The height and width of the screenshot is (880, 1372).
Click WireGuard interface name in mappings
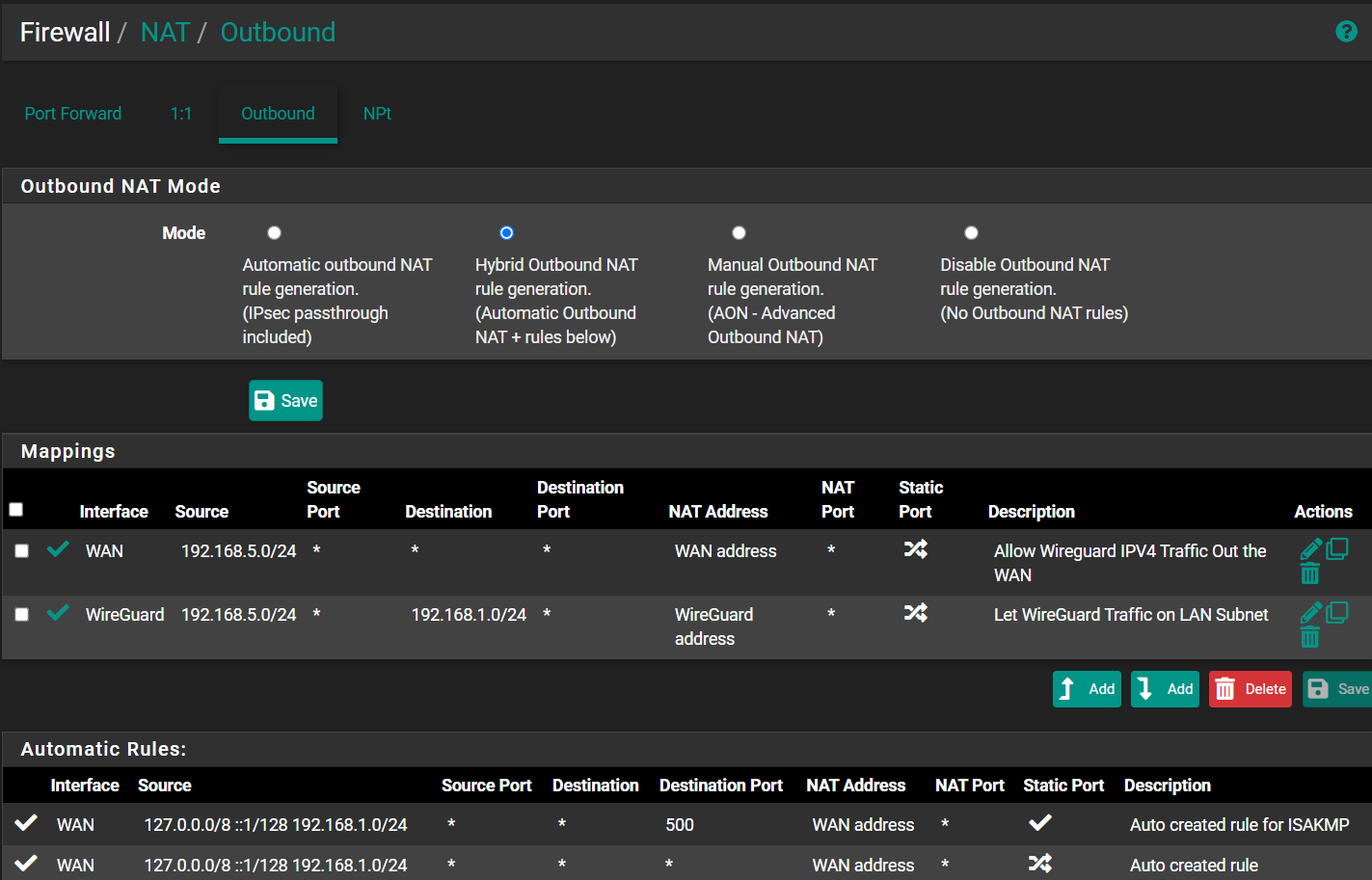(x=124, y=615)
